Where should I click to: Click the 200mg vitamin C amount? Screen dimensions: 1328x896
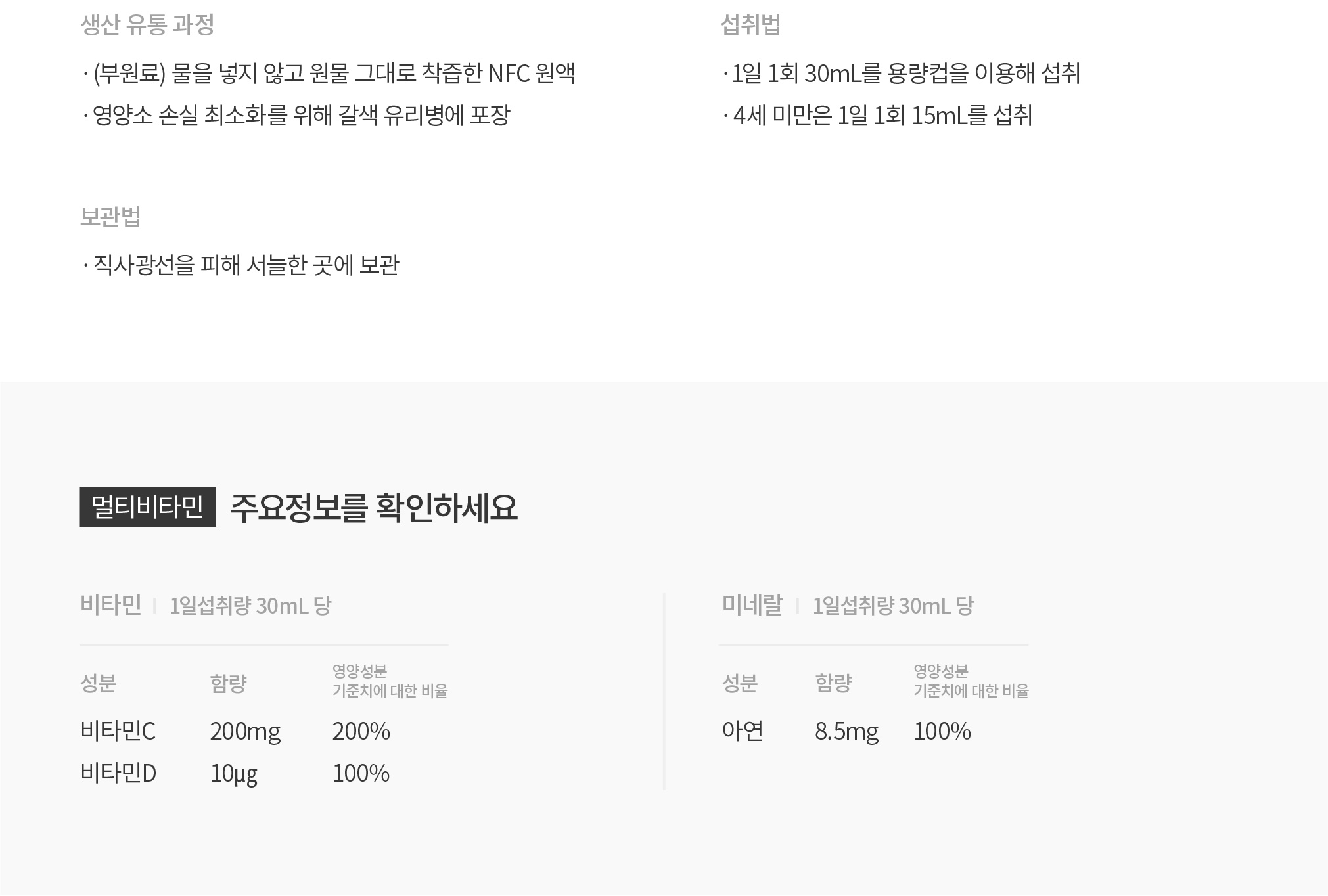[245, 732]
